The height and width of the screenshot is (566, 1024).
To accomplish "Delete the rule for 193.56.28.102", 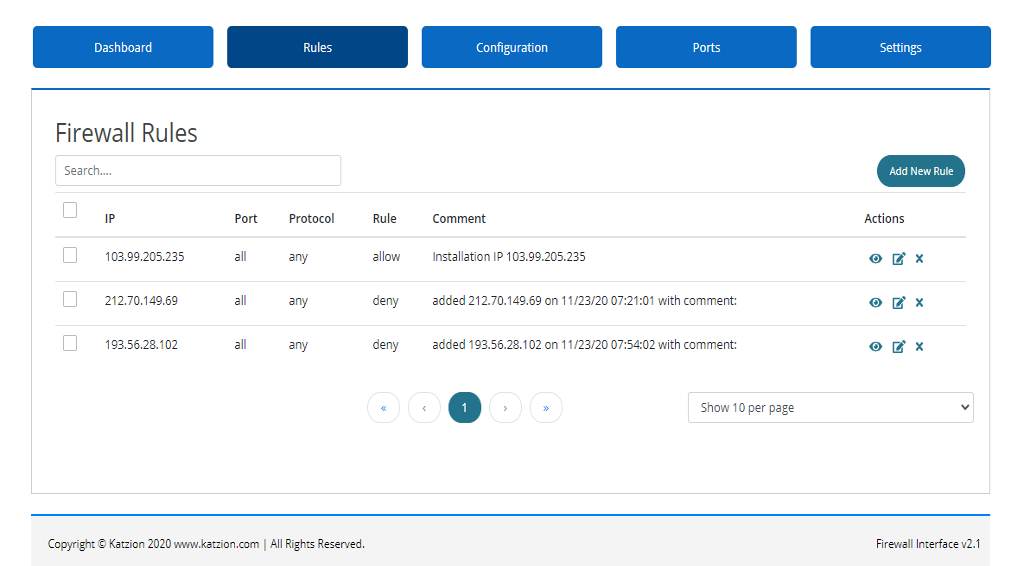I will click(919, 347).
